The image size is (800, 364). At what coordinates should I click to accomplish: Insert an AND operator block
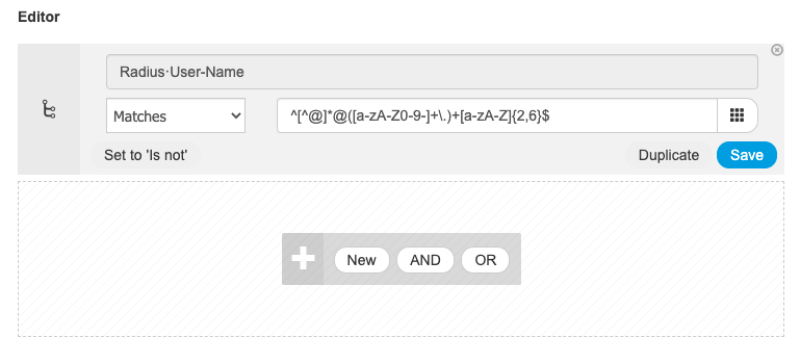pyautogui.click(x=425, y=260)
